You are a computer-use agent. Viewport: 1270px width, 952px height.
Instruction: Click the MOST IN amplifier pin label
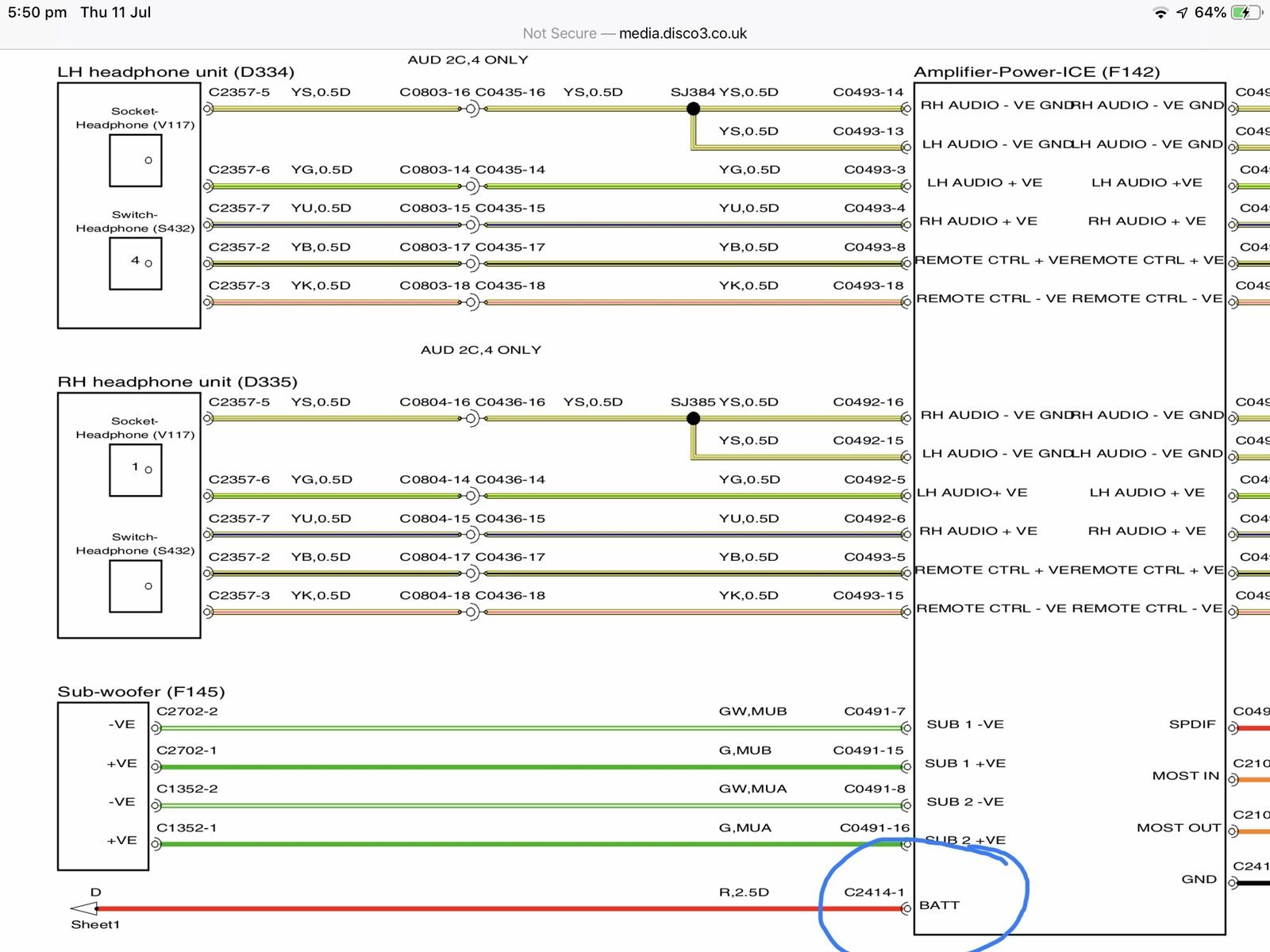click(1185, 776)
